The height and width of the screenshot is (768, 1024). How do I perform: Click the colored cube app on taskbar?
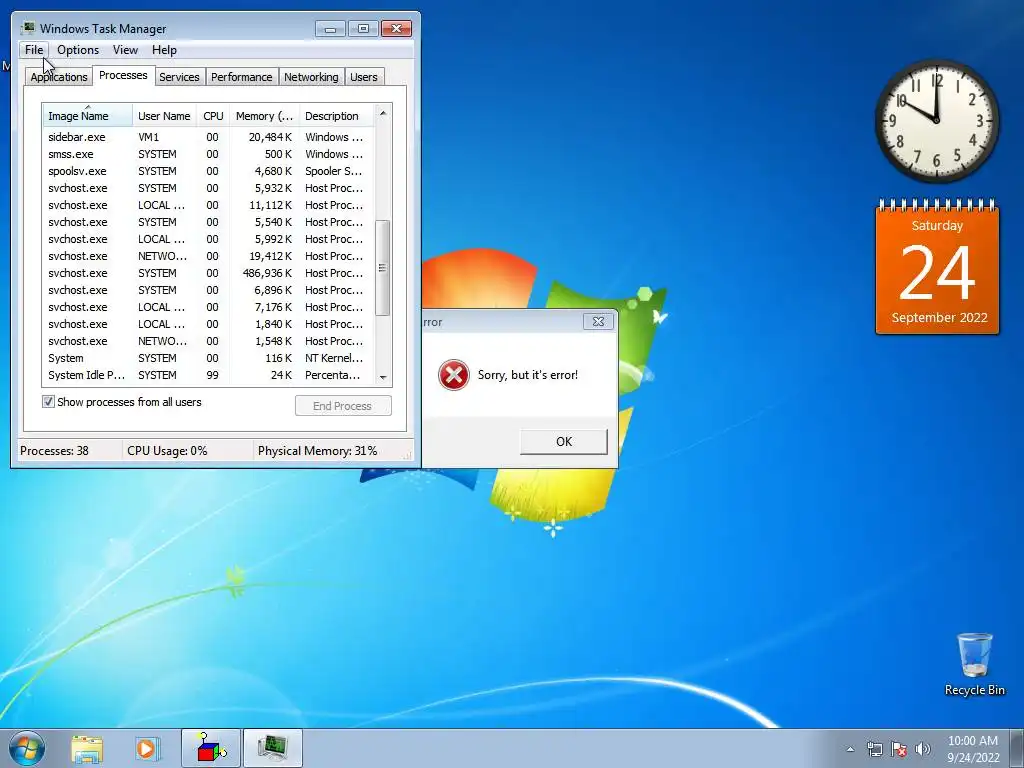[211, 748]
